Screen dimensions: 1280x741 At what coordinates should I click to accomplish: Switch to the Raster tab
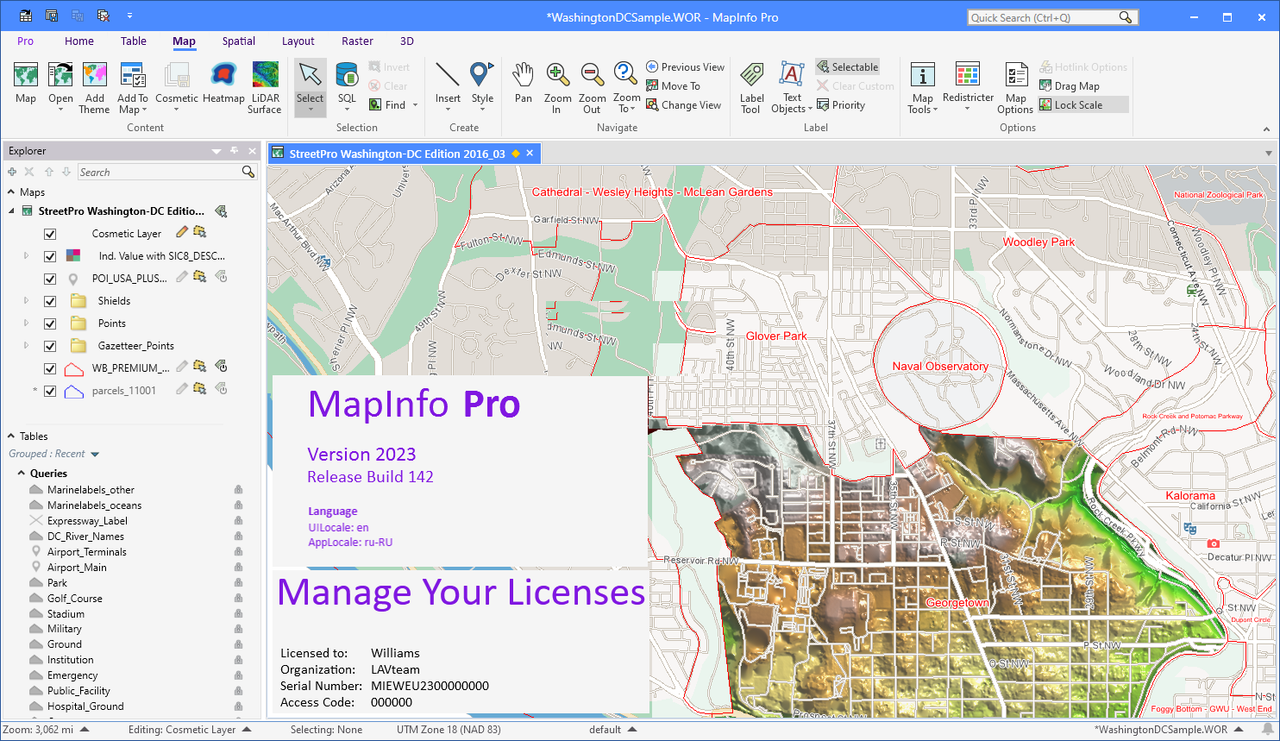[x=357, y=41]
